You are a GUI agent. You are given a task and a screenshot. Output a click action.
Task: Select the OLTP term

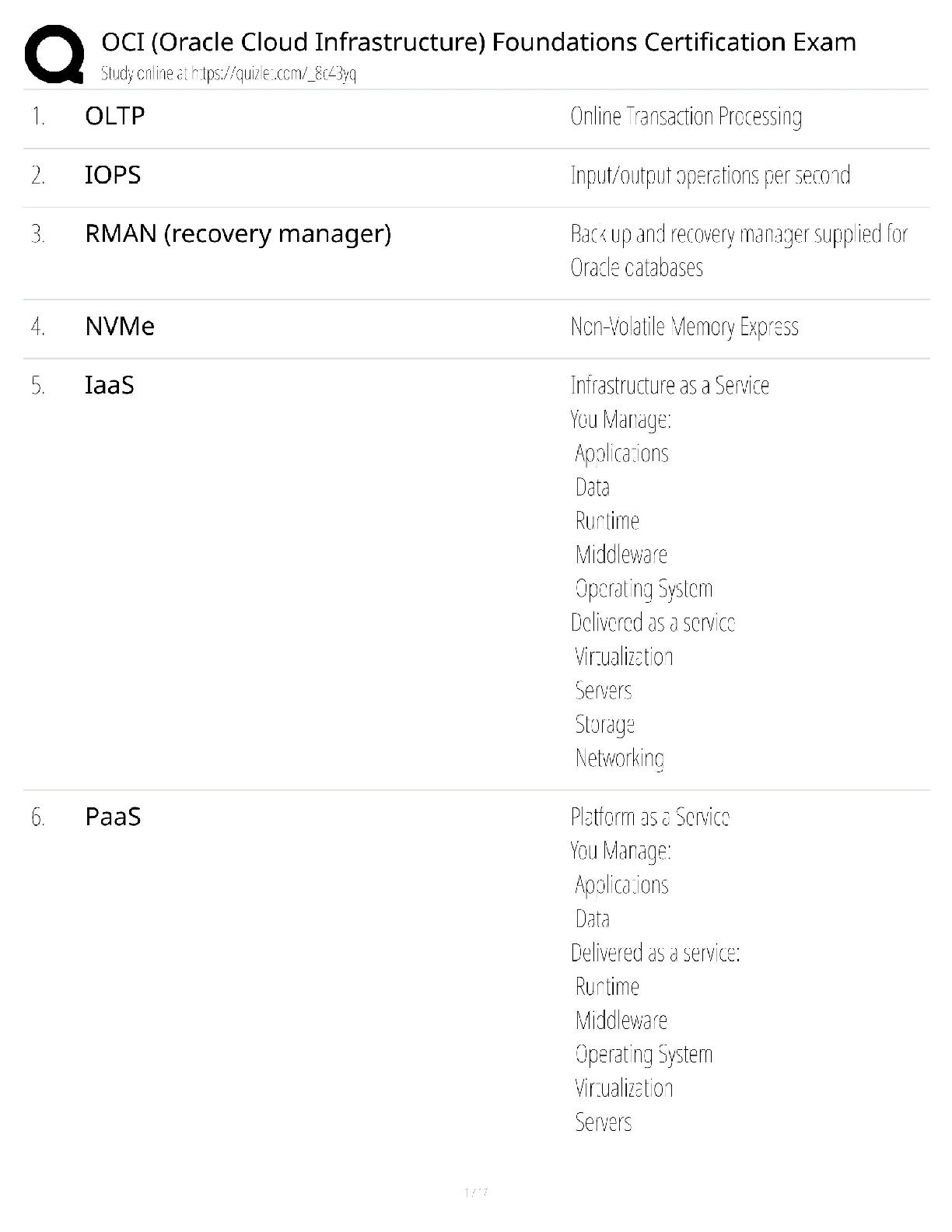[115, 116]
